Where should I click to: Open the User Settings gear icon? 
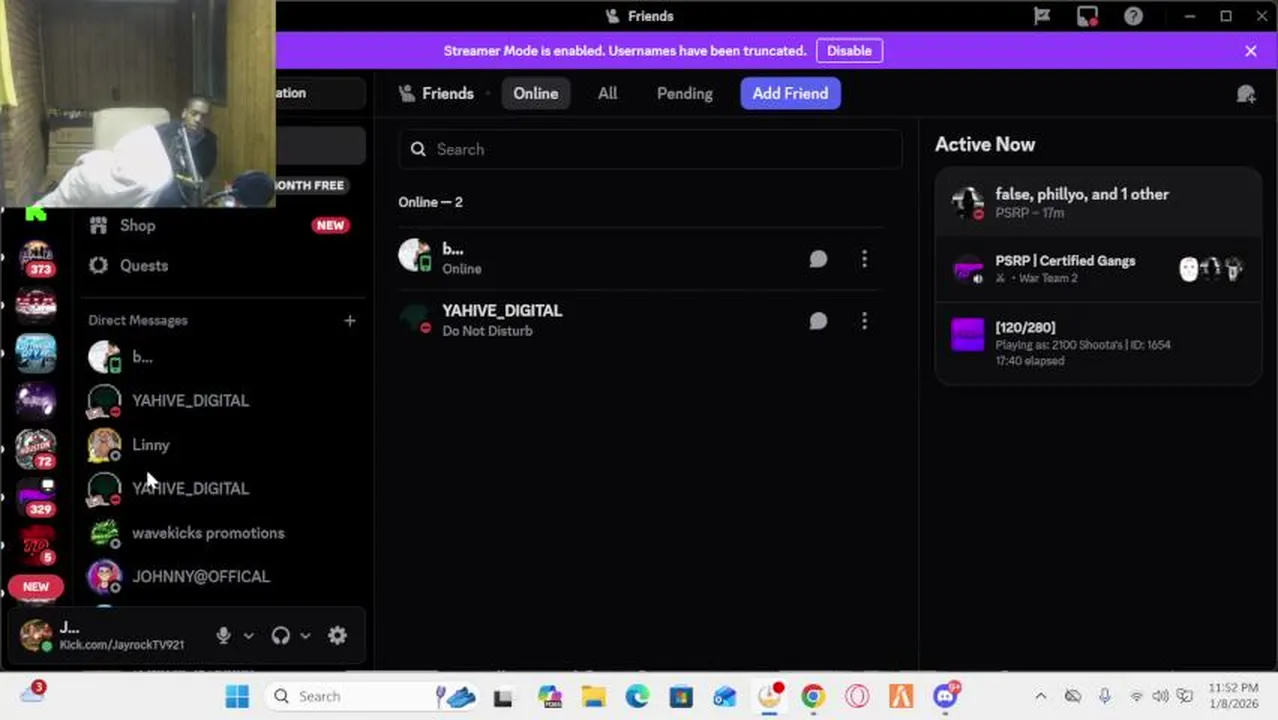point(337,635)
